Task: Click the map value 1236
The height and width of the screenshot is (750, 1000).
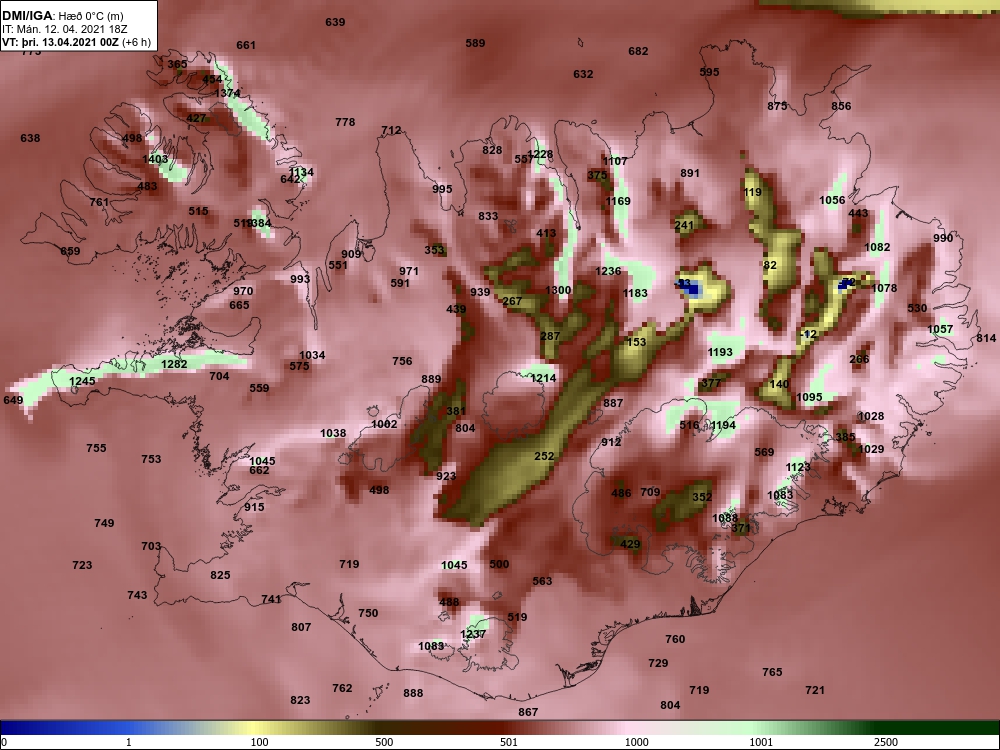Action: point(608,272)
